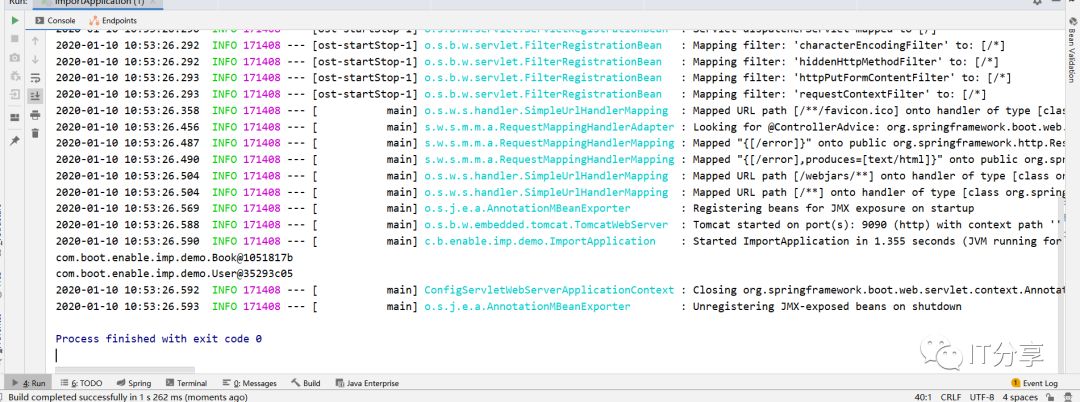Toggle Scroll to the End of console
Image resolution: width=1080 pixels, height=402 pixels.
point(35,96)
